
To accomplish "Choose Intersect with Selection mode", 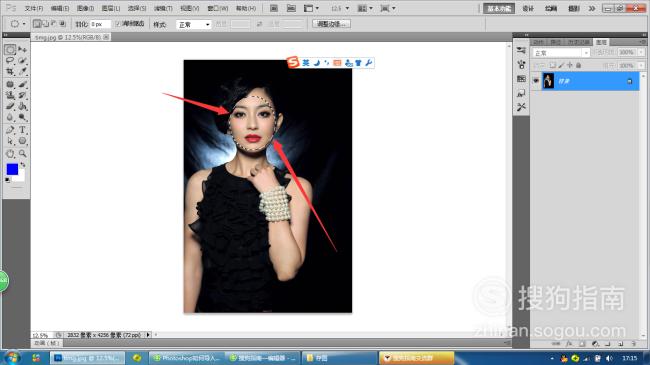I will [x=62, y=24].
